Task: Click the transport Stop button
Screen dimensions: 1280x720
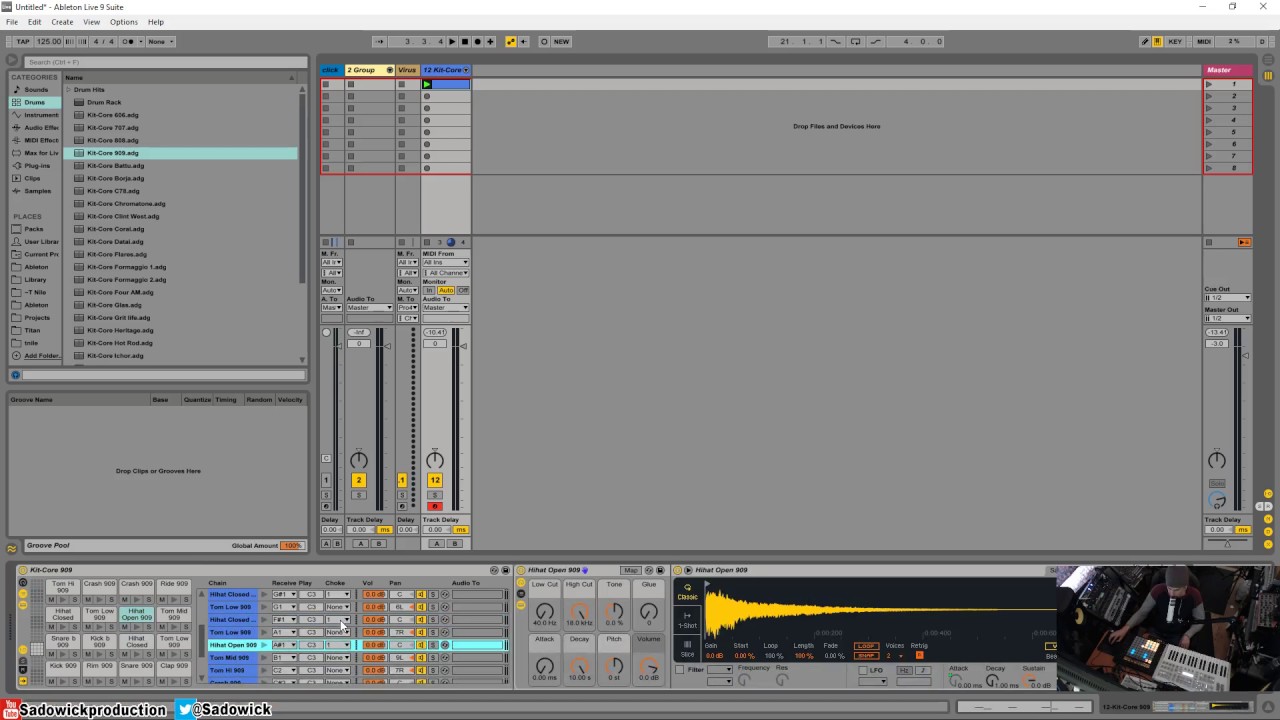Action: pos(464,41)
